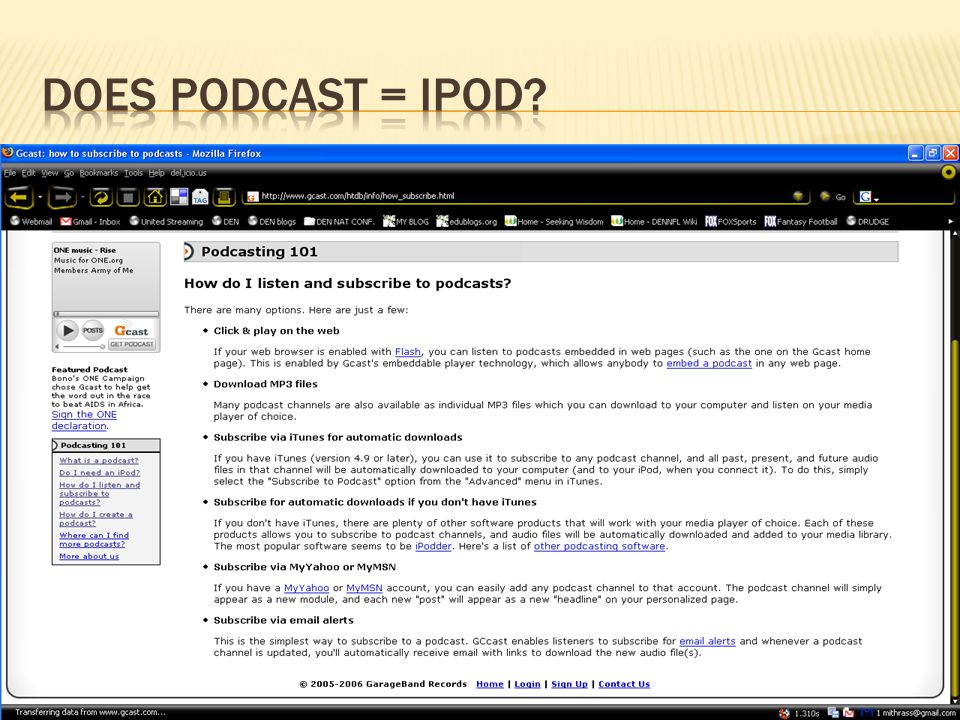Open the Help menu
Image resolution: width=960 pixels, height=720 pixels.
(x=157, y=173)
